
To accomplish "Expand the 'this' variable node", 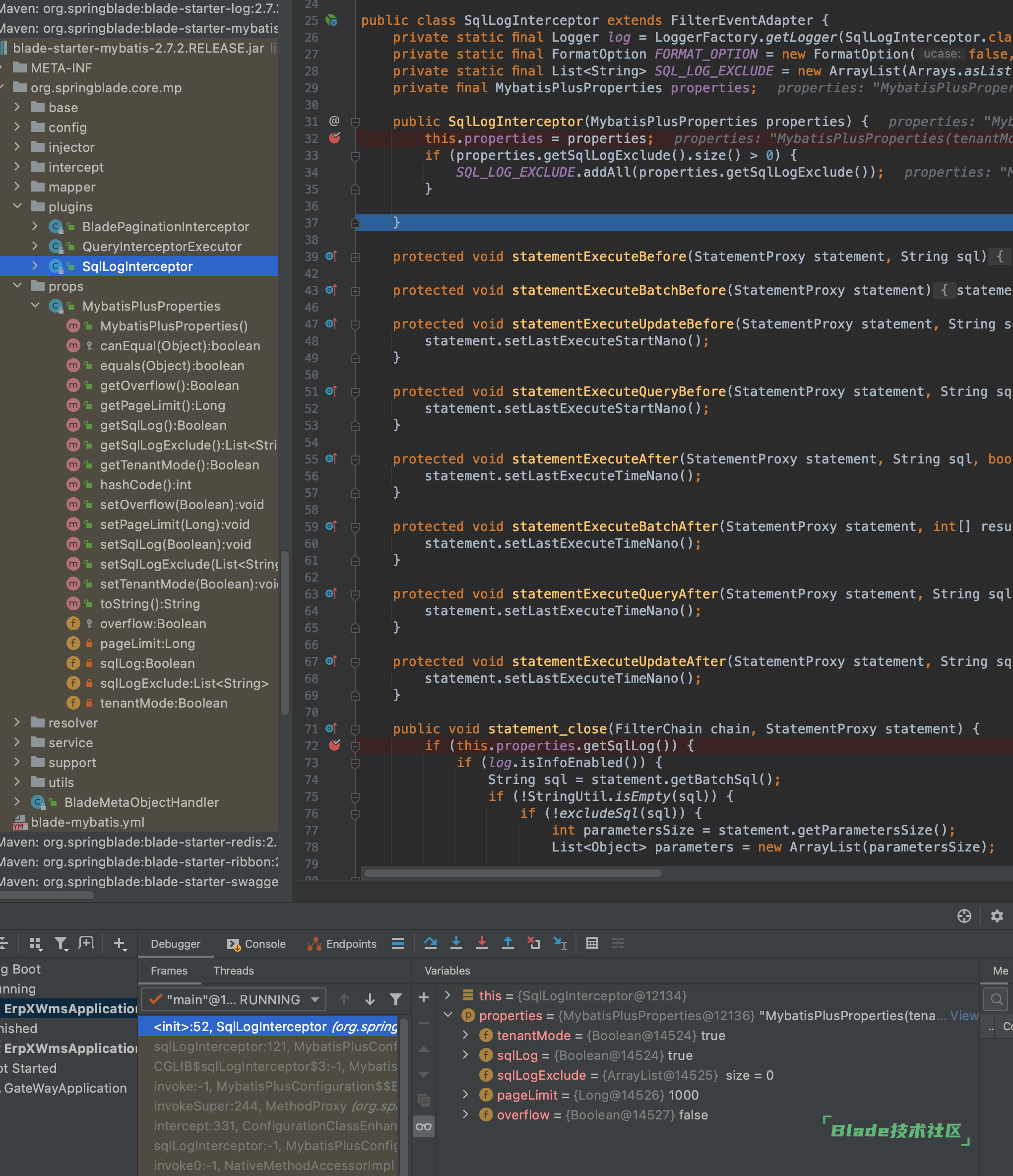I will tap(448, 995).
